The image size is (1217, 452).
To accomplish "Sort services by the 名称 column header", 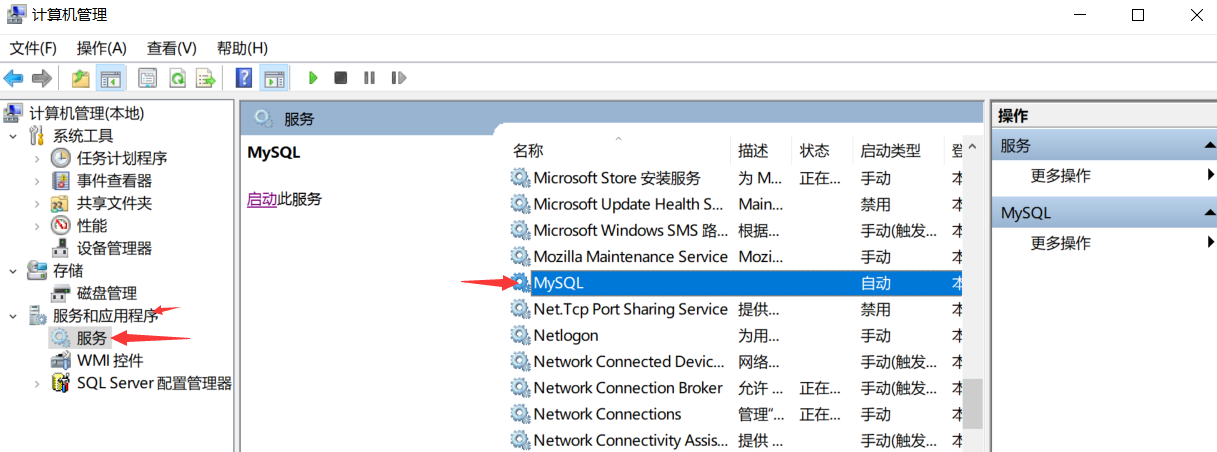I will [x=528, y=151].
